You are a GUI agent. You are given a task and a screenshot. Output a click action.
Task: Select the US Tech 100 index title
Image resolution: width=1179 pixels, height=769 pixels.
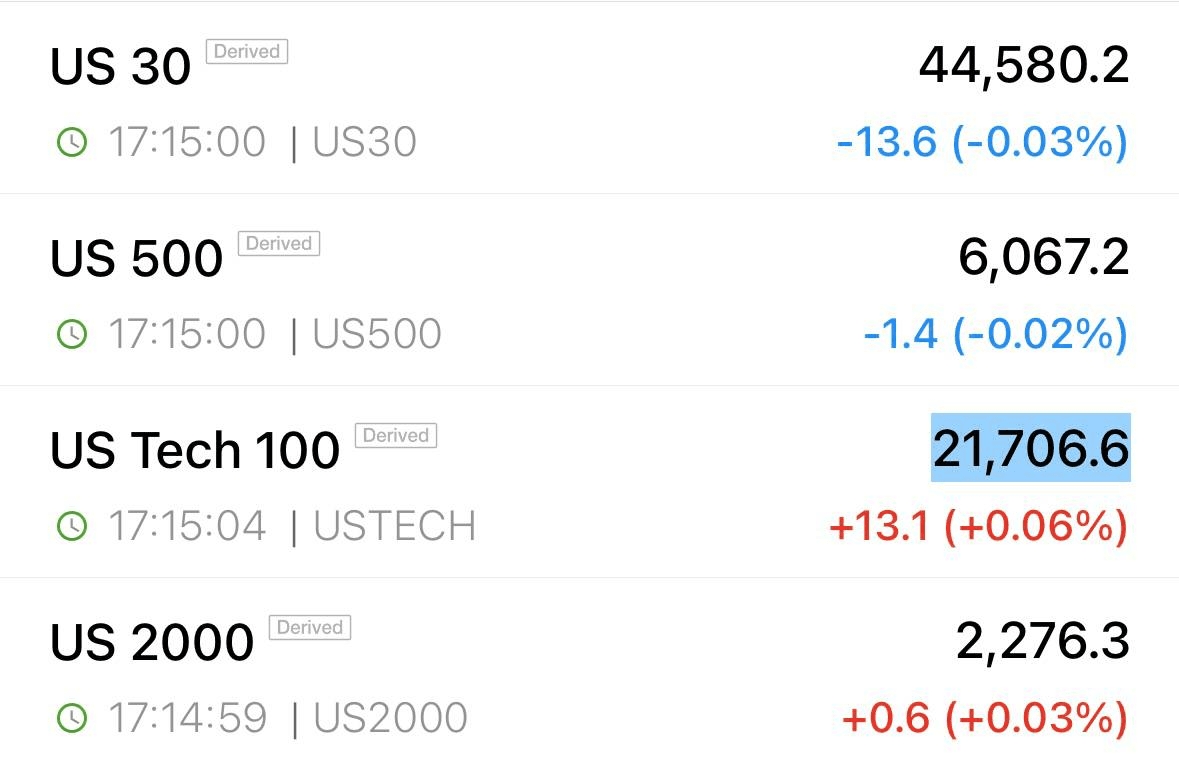click(195, 450)
